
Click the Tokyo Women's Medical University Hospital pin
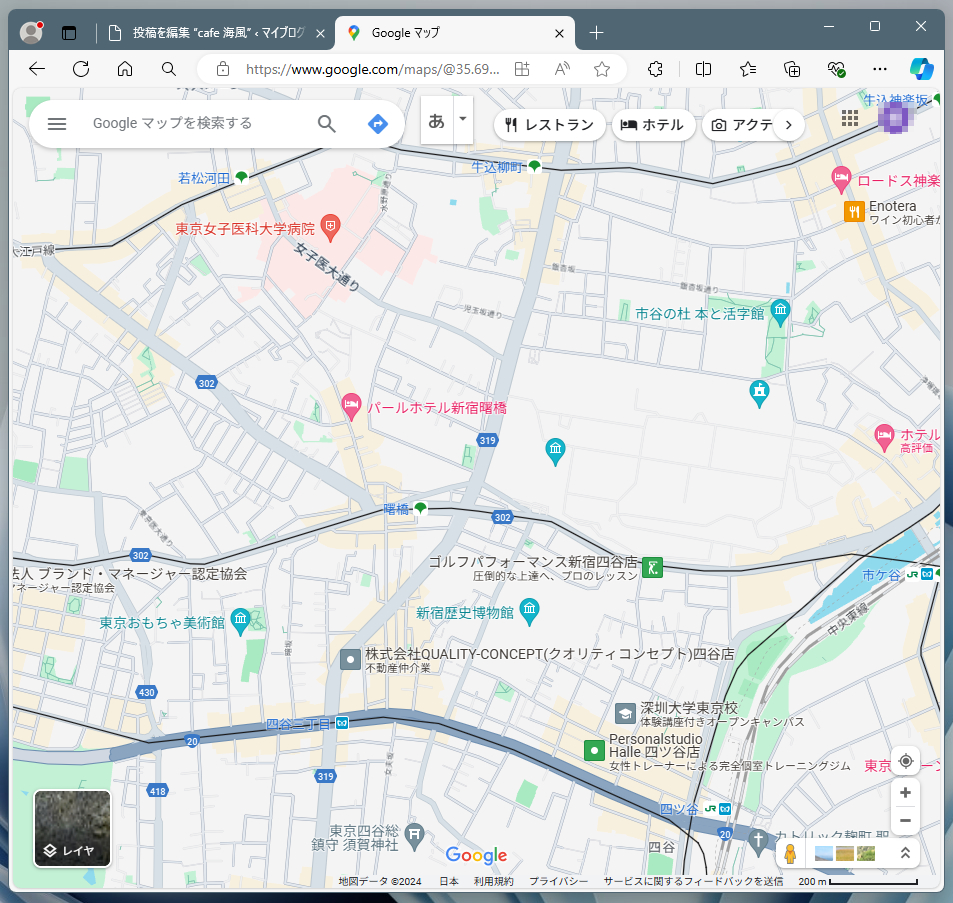pos(330,228)
